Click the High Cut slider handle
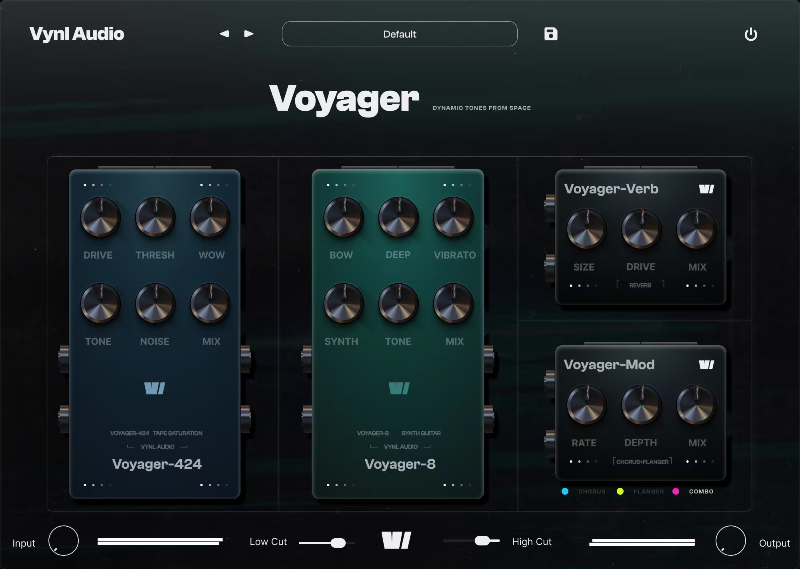 (x=482, y=540)
